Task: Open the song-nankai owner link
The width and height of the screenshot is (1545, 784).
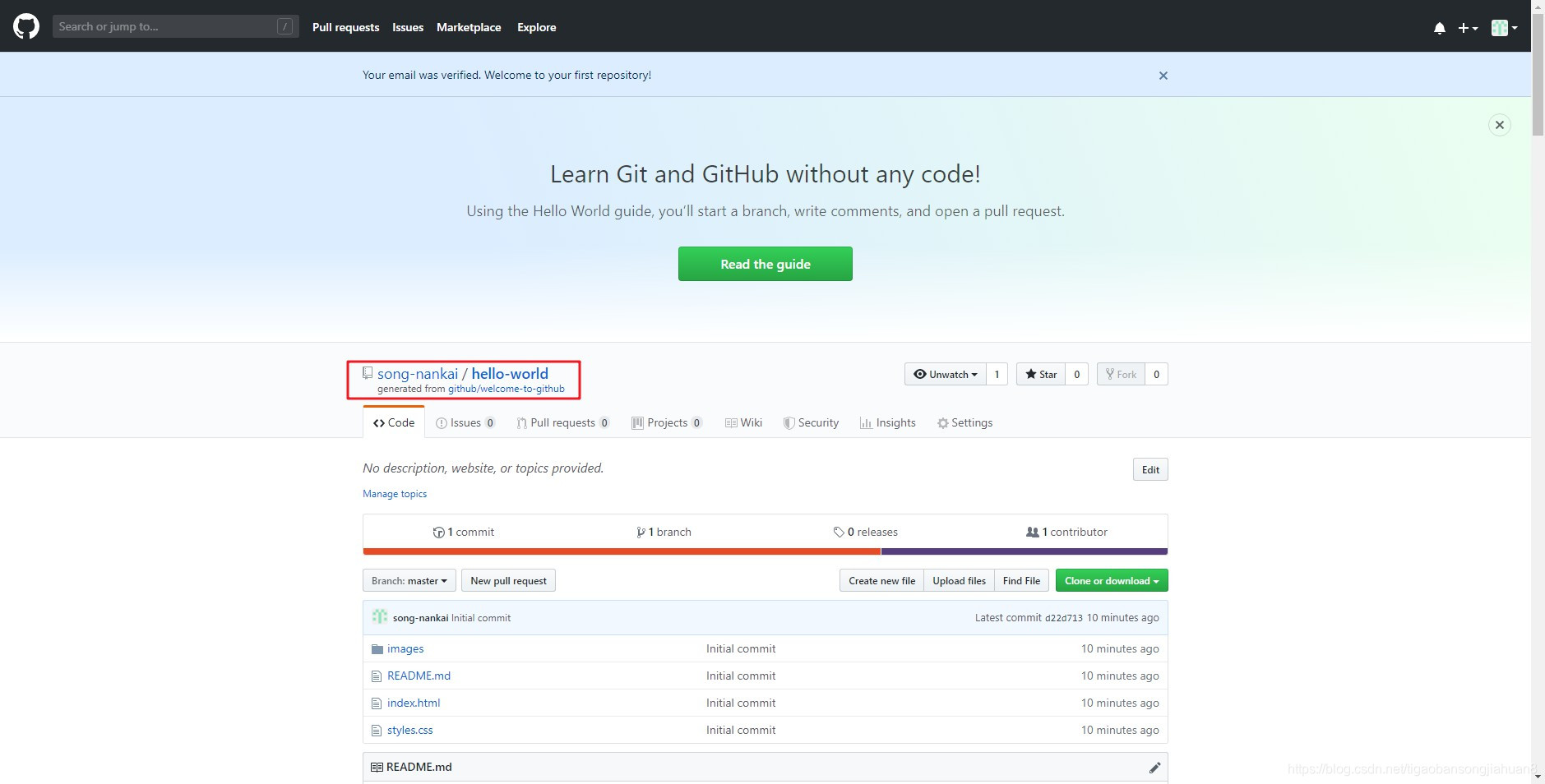Action: tap(418, 374)
